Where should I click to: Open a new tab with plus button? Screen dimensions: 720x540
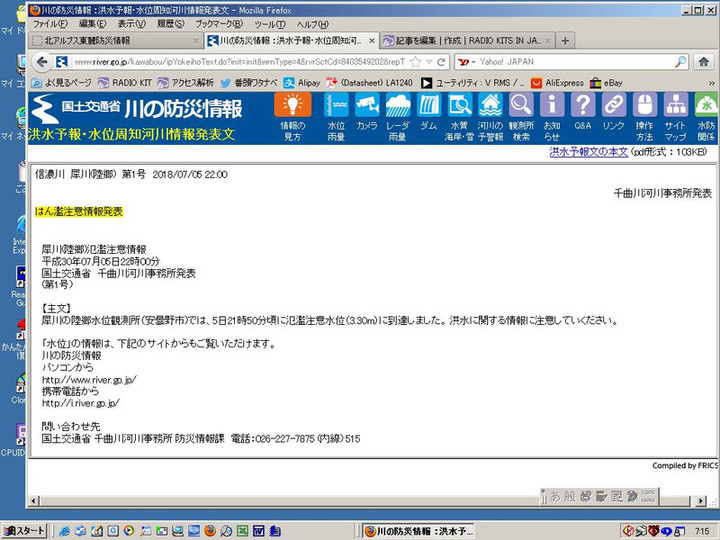click(565, 41)
